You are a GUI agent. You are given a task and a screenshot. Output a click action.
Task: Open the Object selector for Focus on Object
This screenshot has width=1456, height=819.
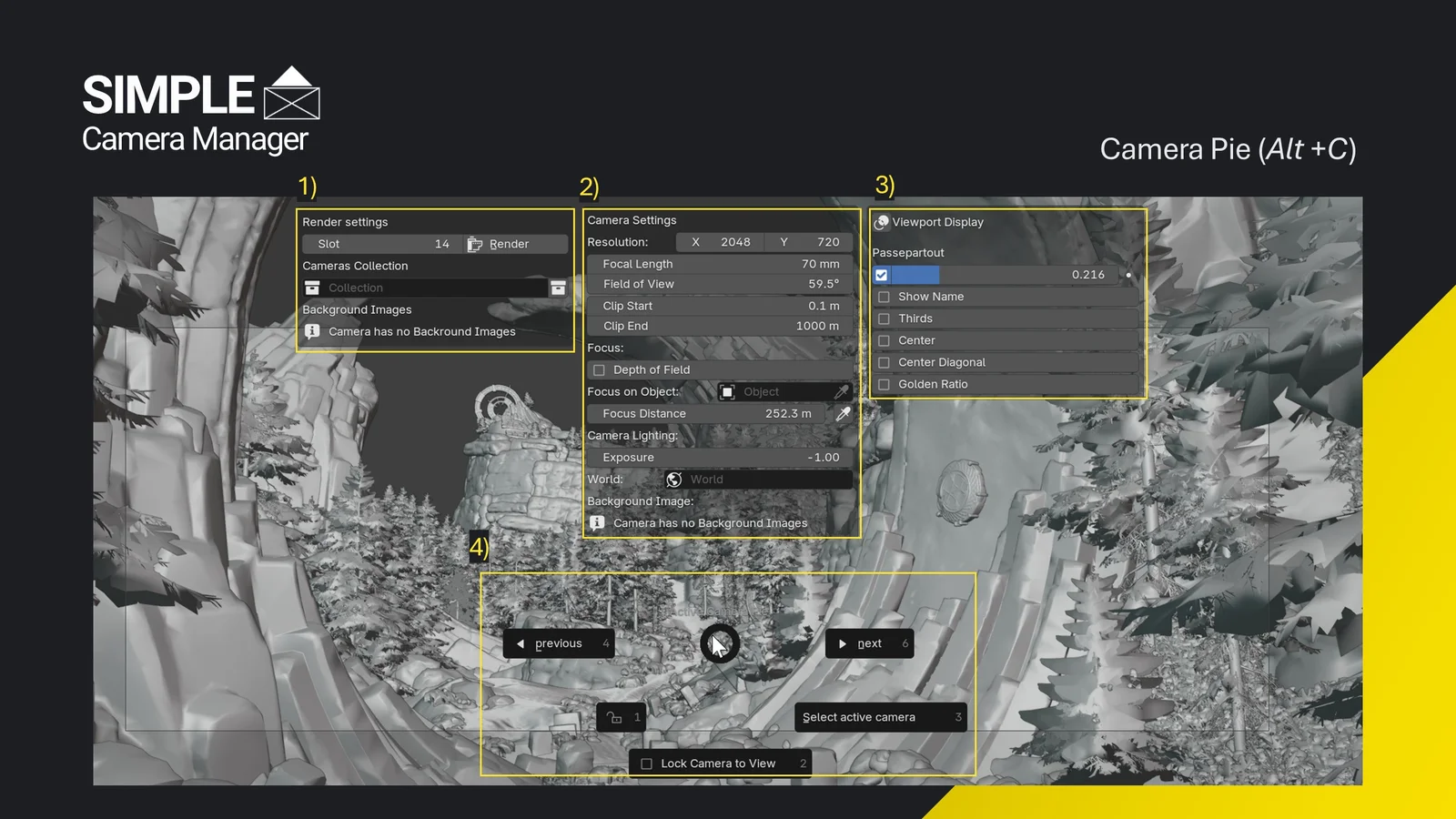pyautogui.click(x=783, y=391)
